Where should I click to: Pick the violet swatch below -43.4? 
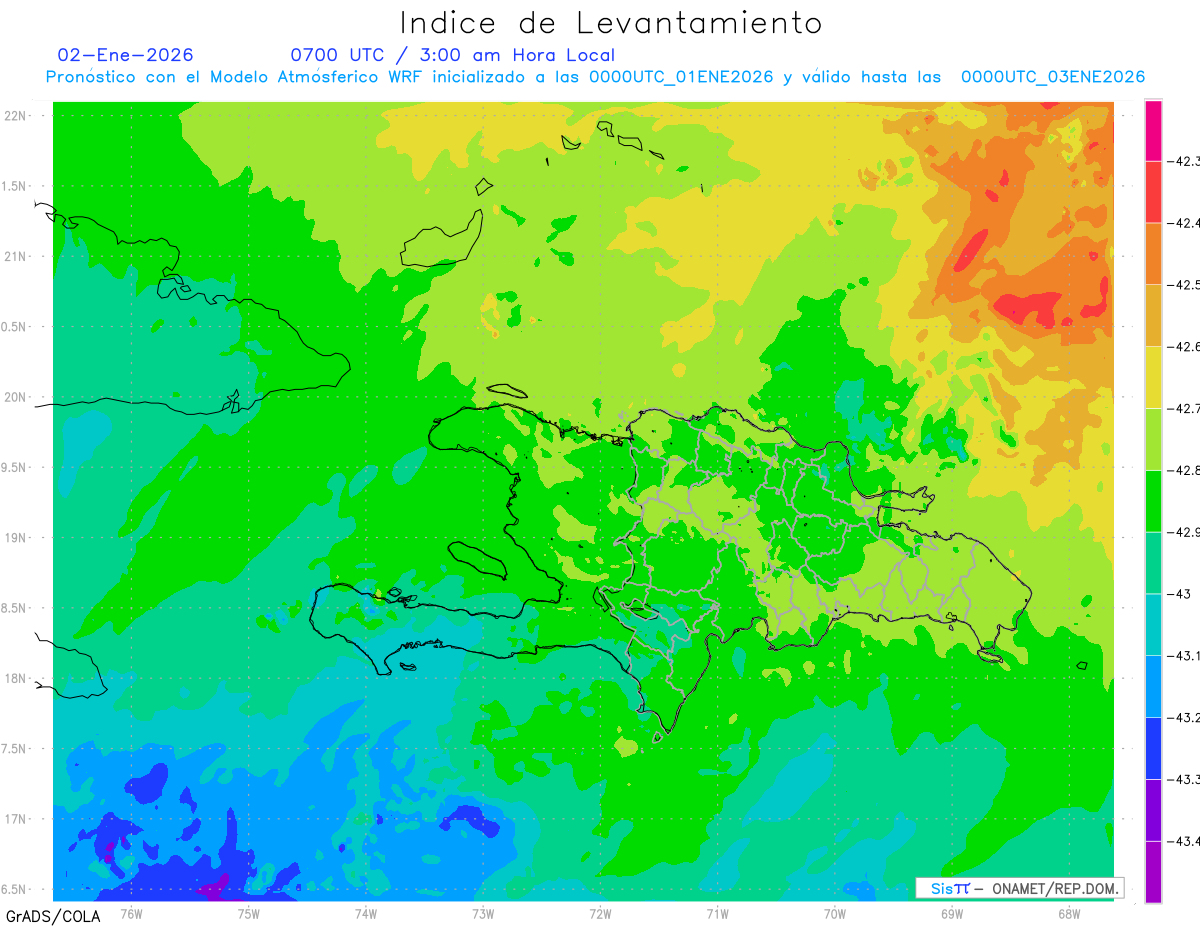tap(1153, 871)
